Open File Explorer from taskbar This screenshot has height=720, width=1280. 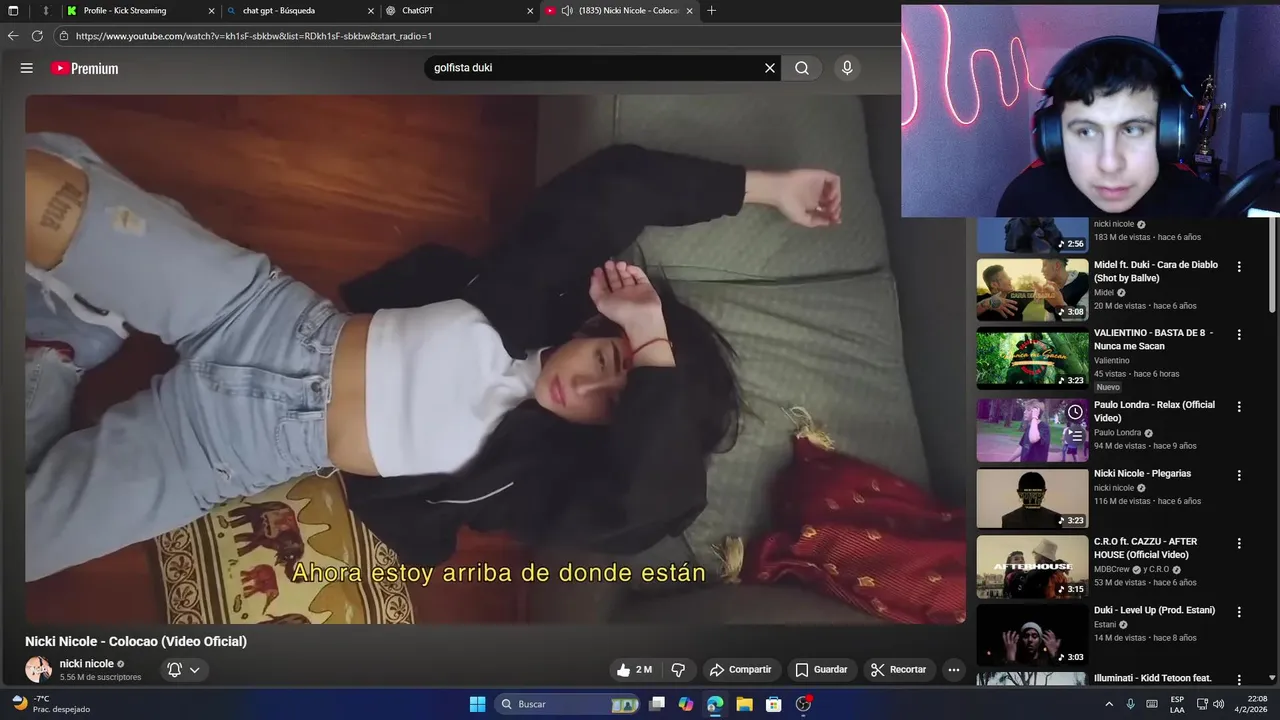coord(744,704)
